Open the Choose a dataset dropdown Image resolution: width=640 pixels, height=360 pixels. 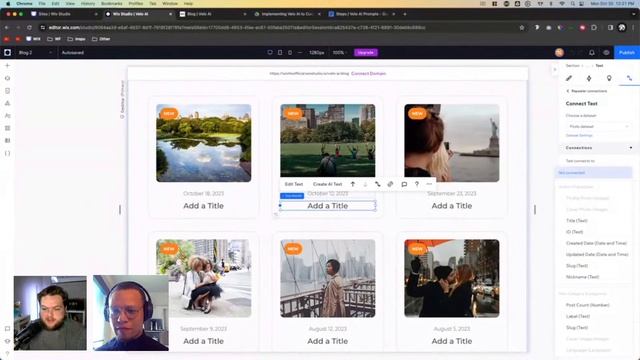pyautogui.click(x=598, y=127)
